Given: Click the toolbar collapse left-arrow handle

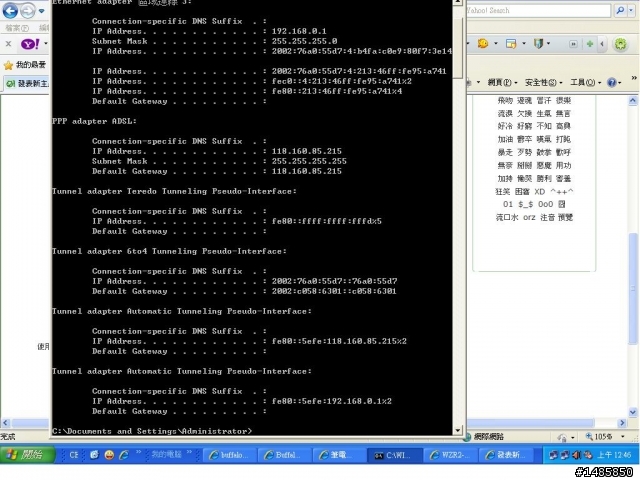Looking at the screenshot, I should point(602,44).
